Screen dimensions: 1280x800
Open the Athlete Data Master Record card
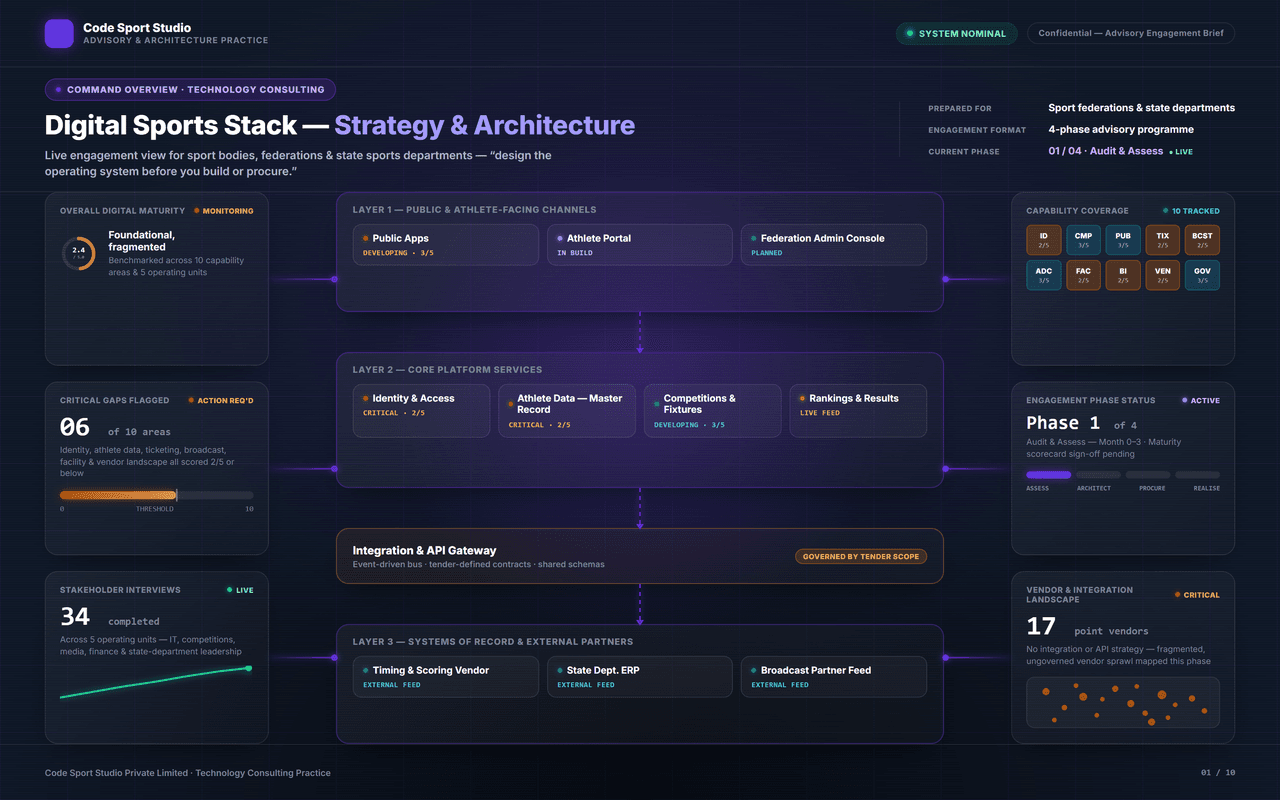(567, 411)
